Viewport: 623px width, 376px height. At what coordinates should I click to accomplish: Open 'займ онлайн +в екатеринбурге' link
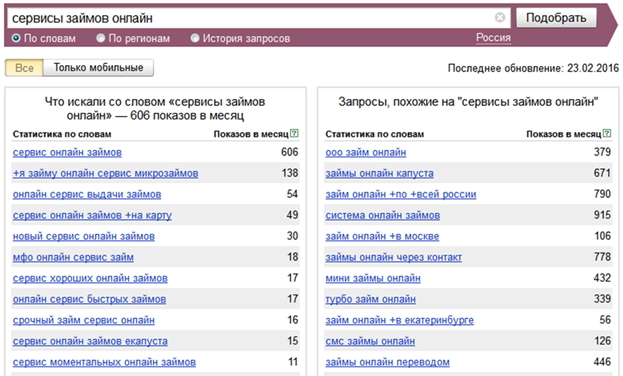(399, 320)
